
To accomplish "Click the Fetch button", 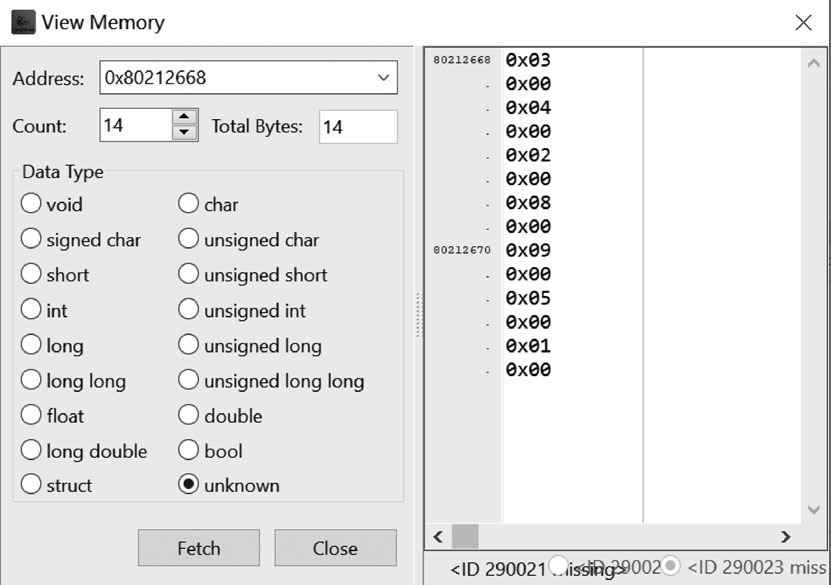I will tap(199, 548).
